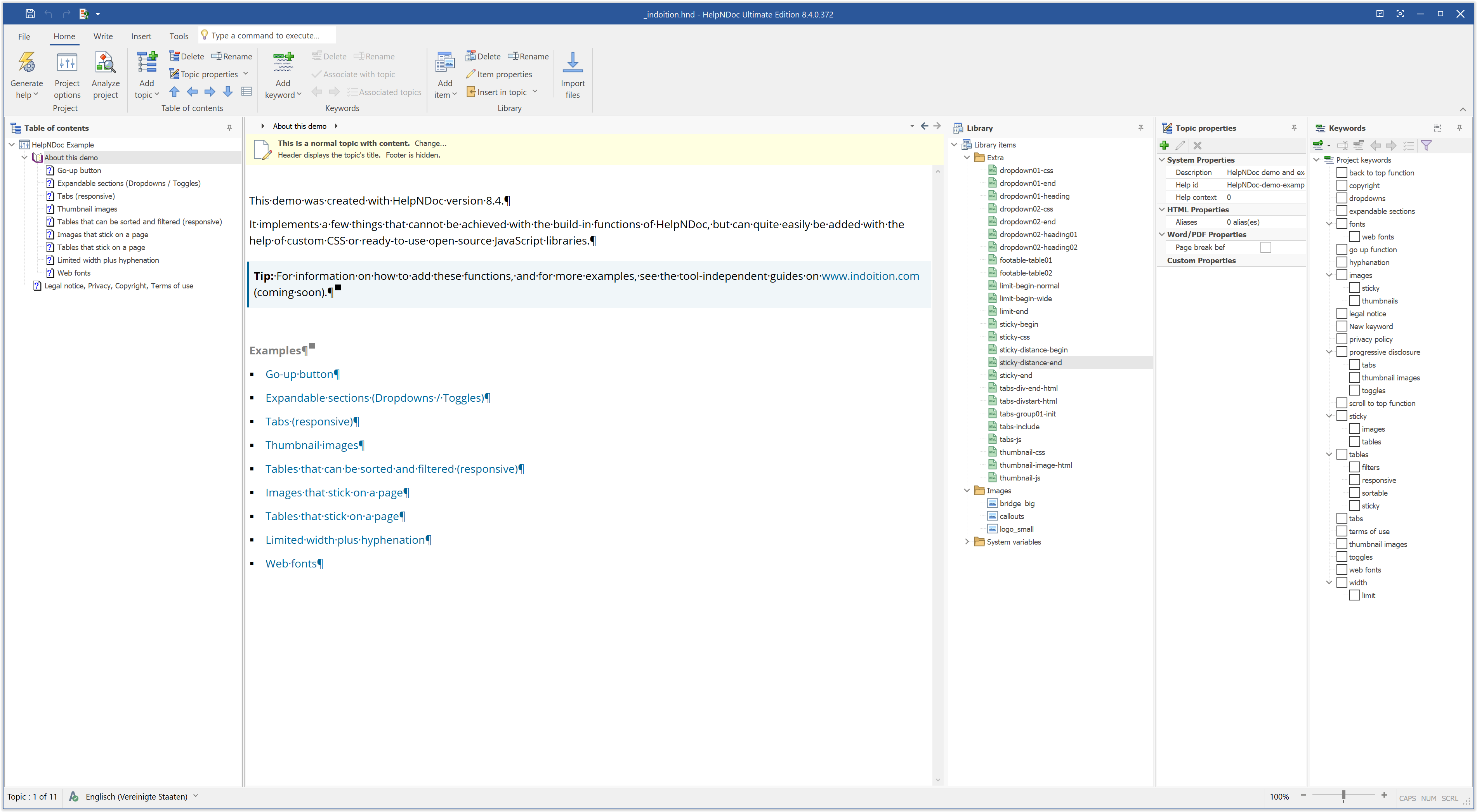The height and width of the screenshot is (812, 1477).
Task: Check the 'expandable sections' keyword
Action: tap(1342, 211)
